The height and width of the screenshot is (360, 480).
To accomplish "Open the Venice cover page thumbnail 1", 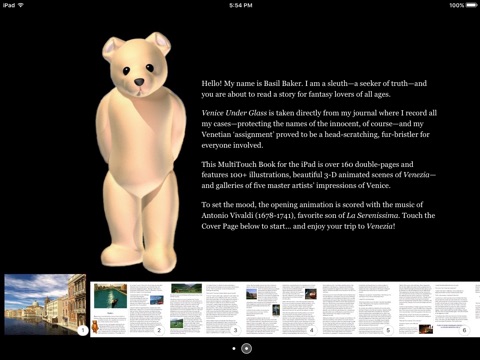I will 45,304.
